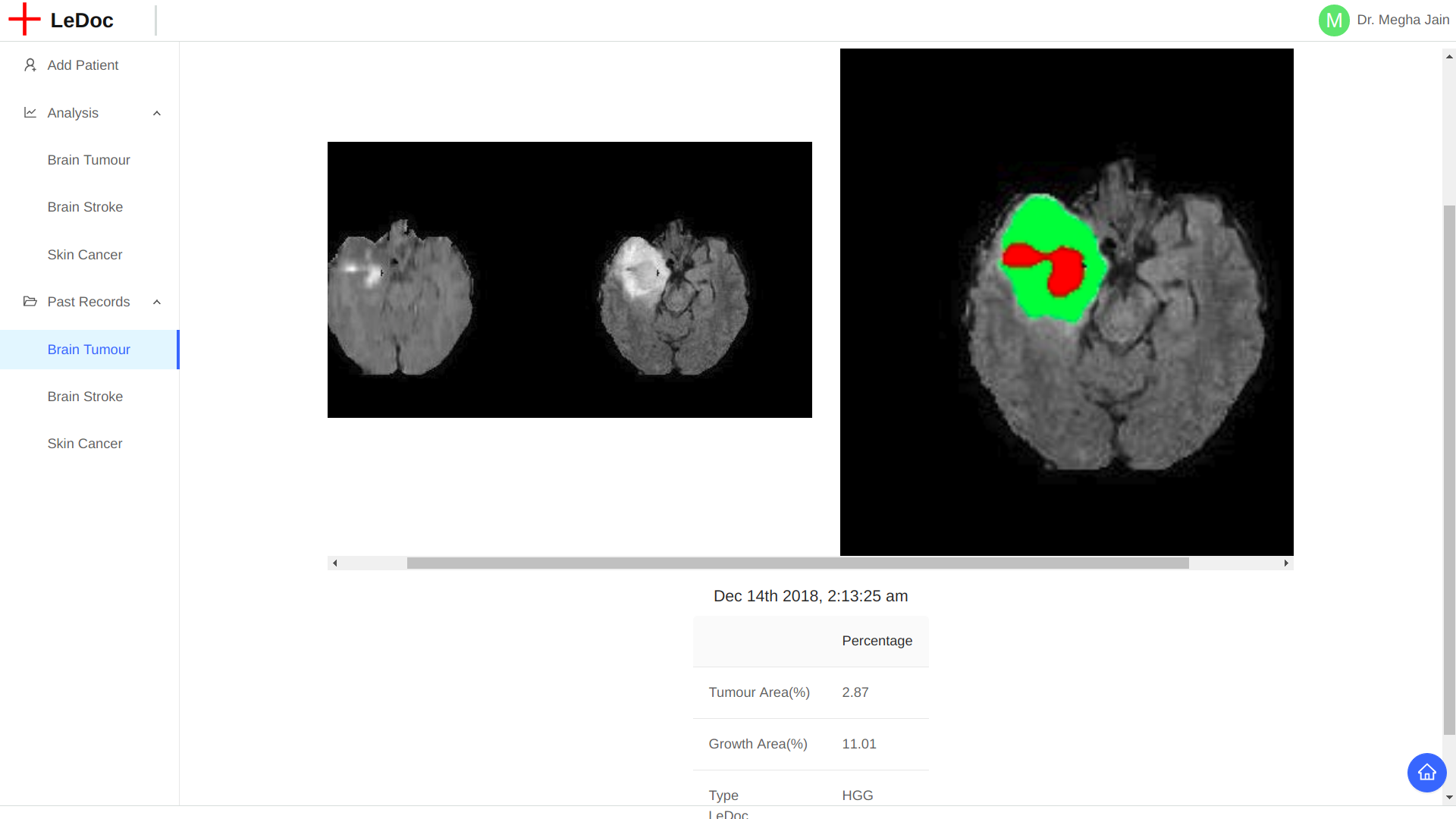
Task: Open Brain Stroke under Analysis
Action: 85,207
